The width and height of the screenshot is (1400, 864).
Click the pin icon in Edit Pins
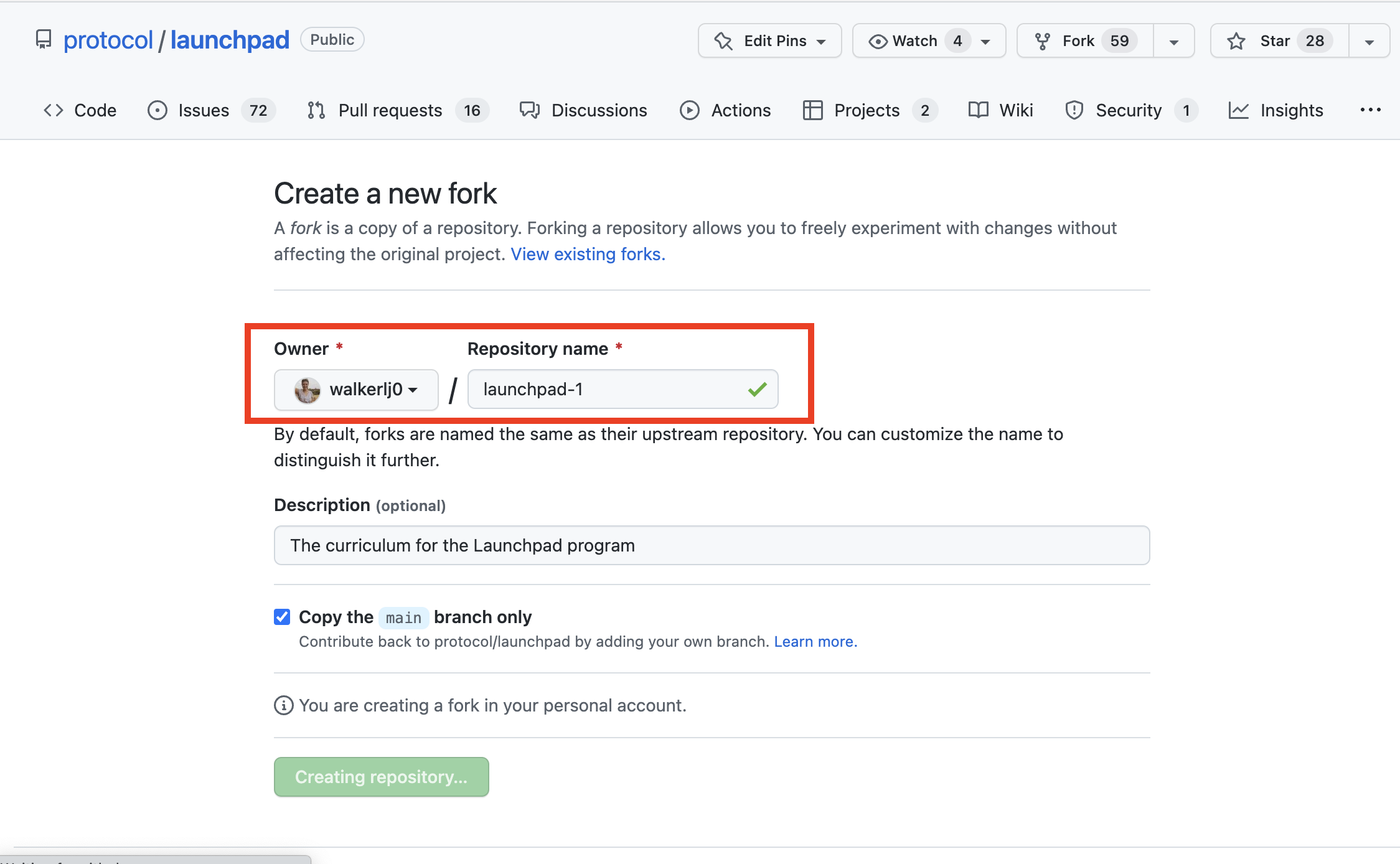[x=723, y=41]
